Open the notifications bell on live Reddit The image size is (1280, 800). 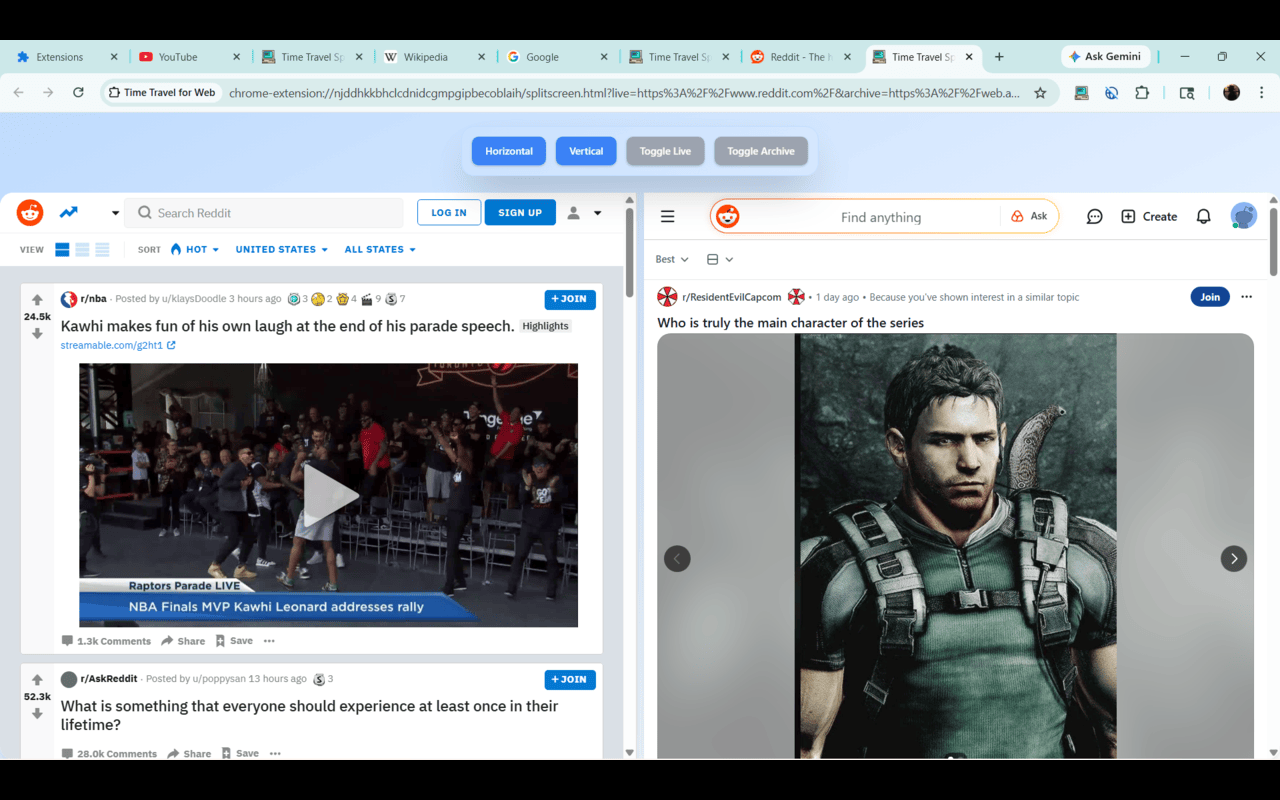(x=1204, y=216)
